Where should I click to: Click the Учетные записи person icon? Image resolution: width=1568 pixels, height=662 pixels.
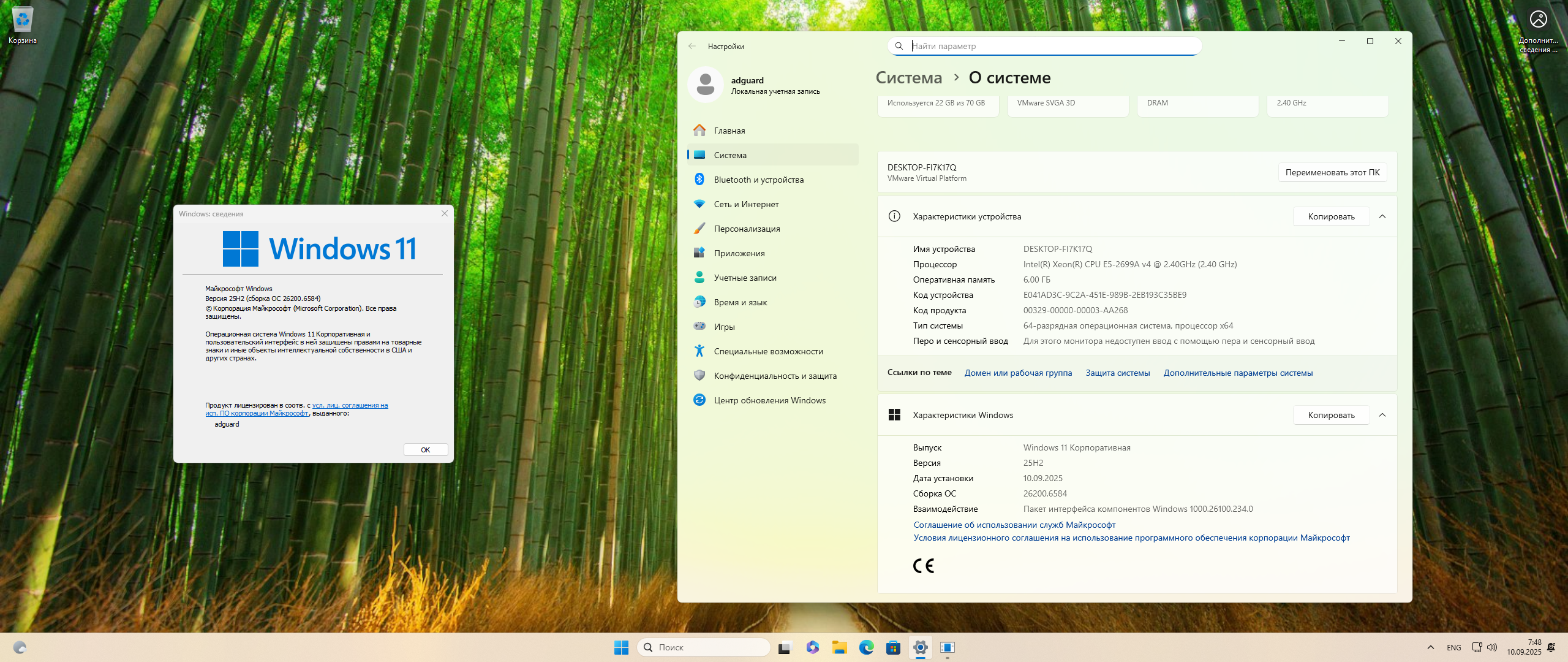point(699,278)
